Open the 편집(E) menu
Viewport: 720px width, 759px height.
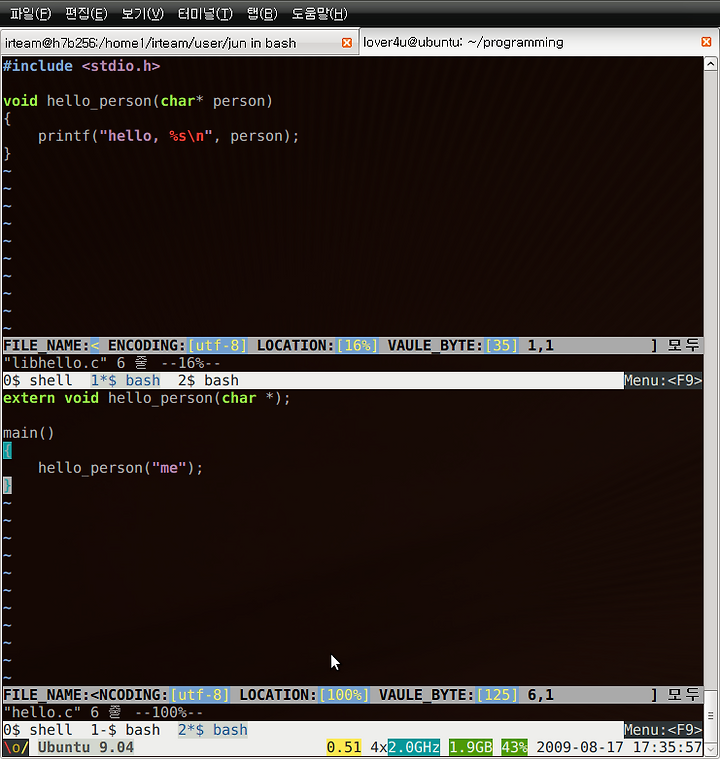86,13
